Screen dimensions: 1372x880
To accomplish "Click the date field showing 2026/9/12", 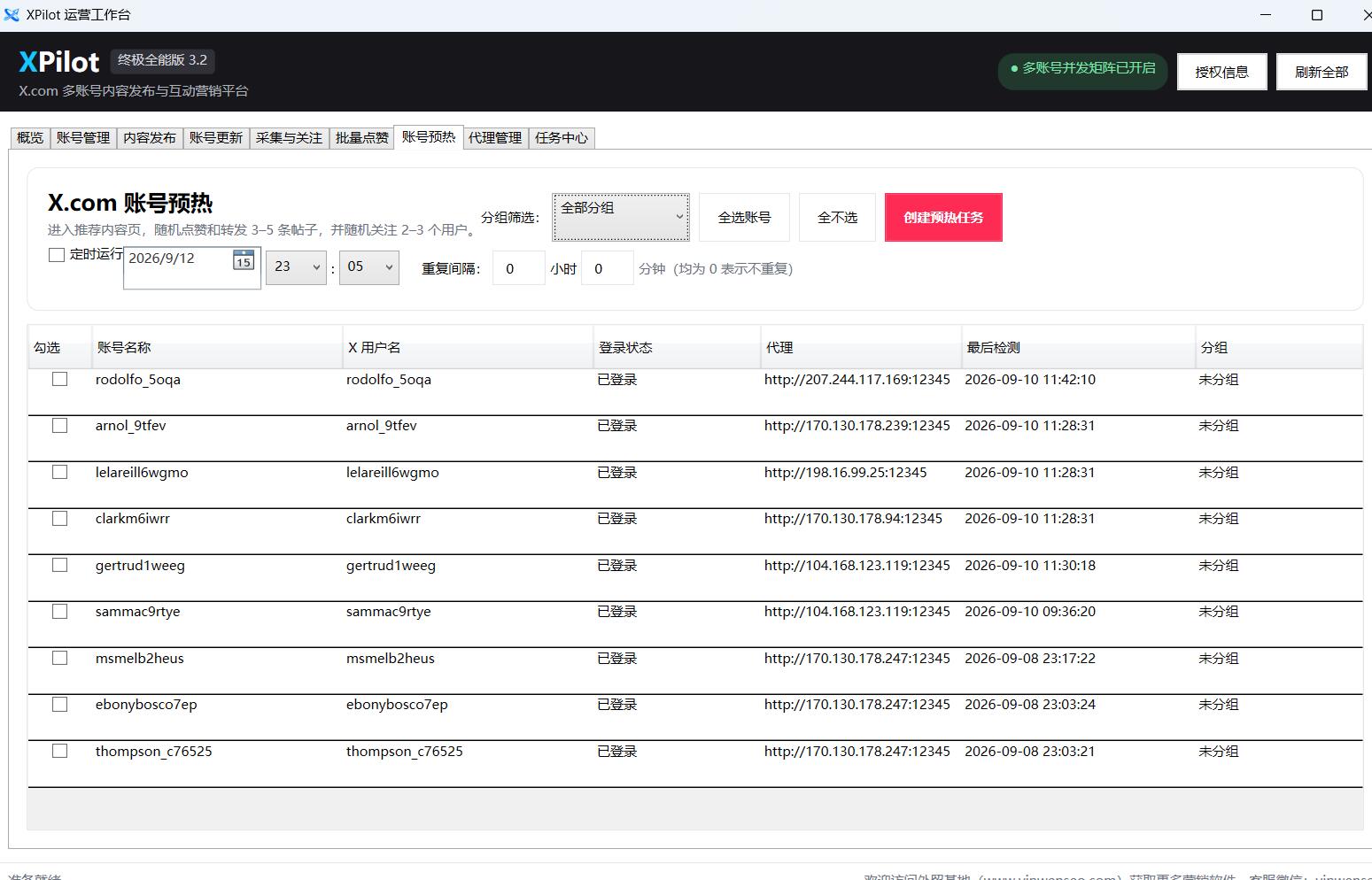I will [192, 267].
